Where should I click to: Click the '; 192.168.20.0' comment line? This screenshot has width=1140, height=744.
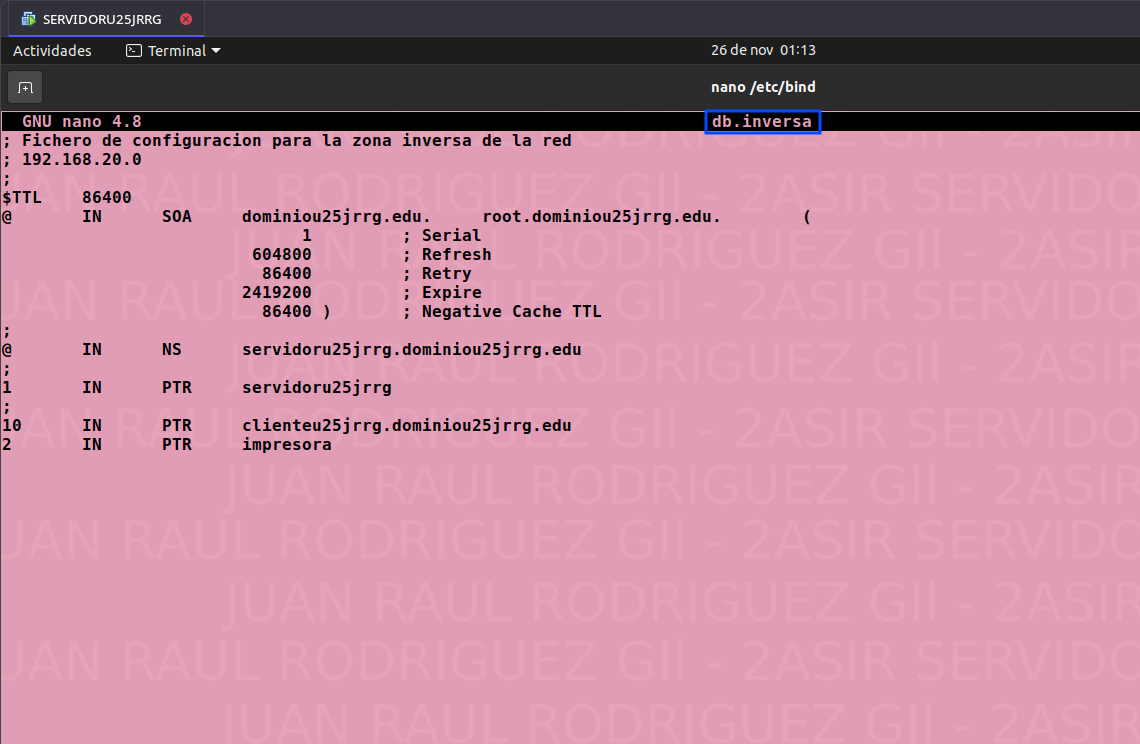(72, 159)
